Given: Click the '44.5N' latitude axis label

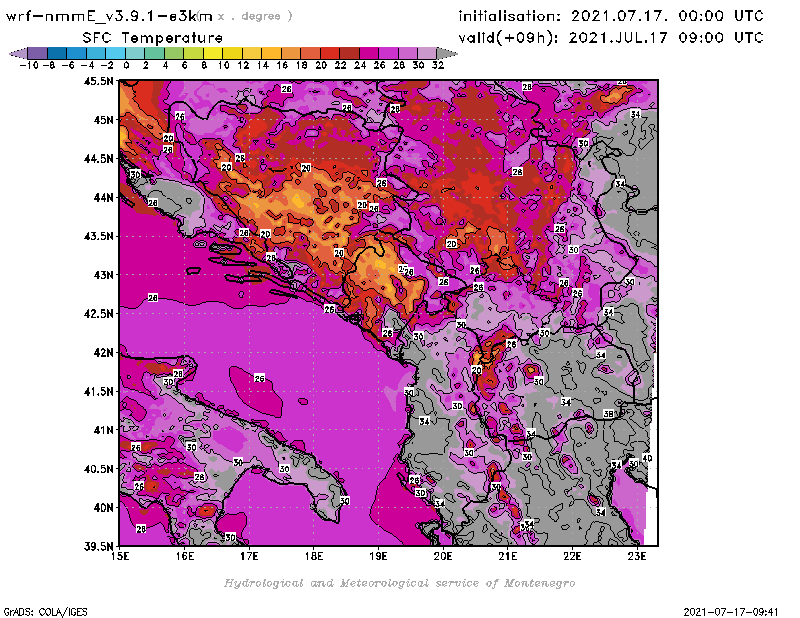Looking at the screenshot, I should (x=98, y=159).
